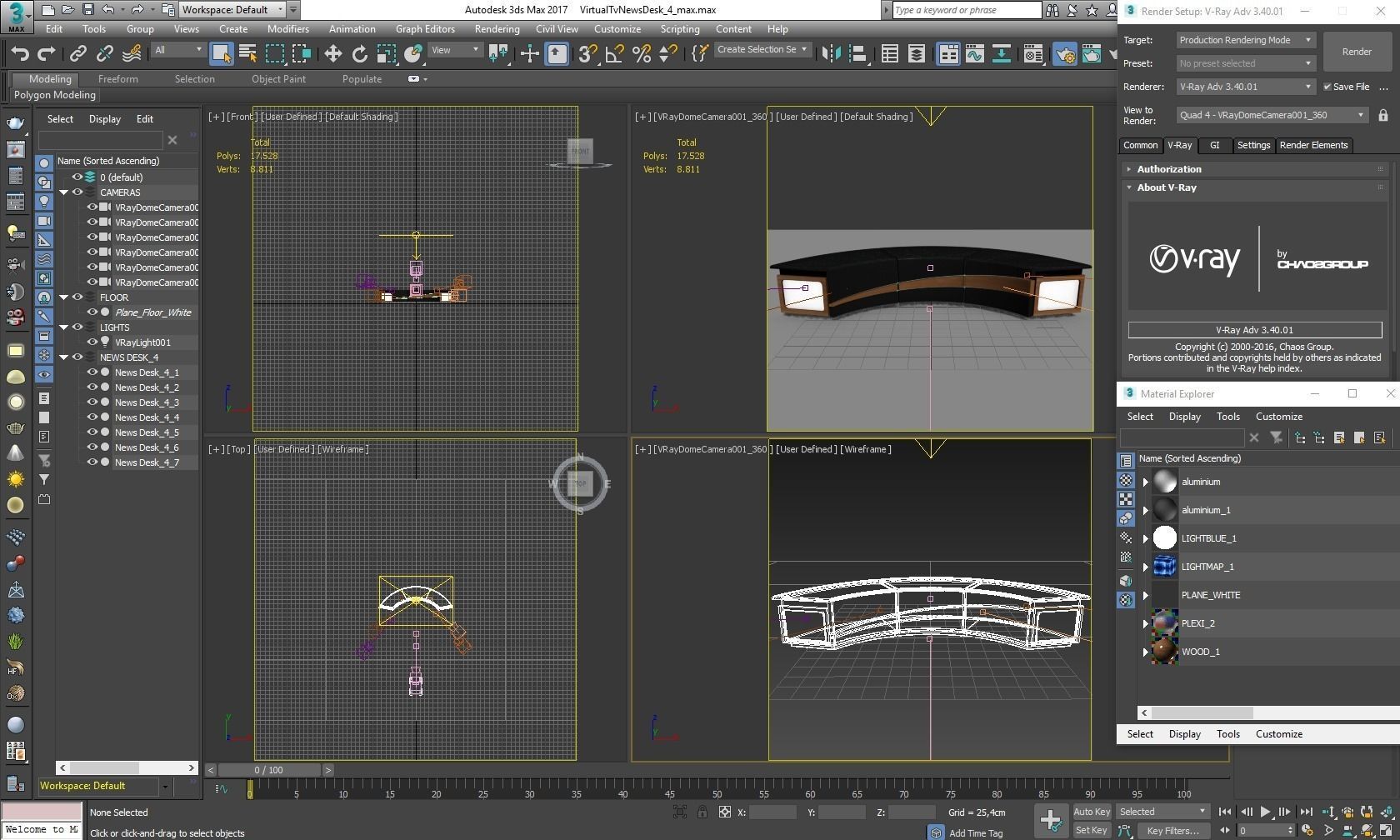Open the Rendering menu
This screenshot has height=840, width=1400.
497,29
